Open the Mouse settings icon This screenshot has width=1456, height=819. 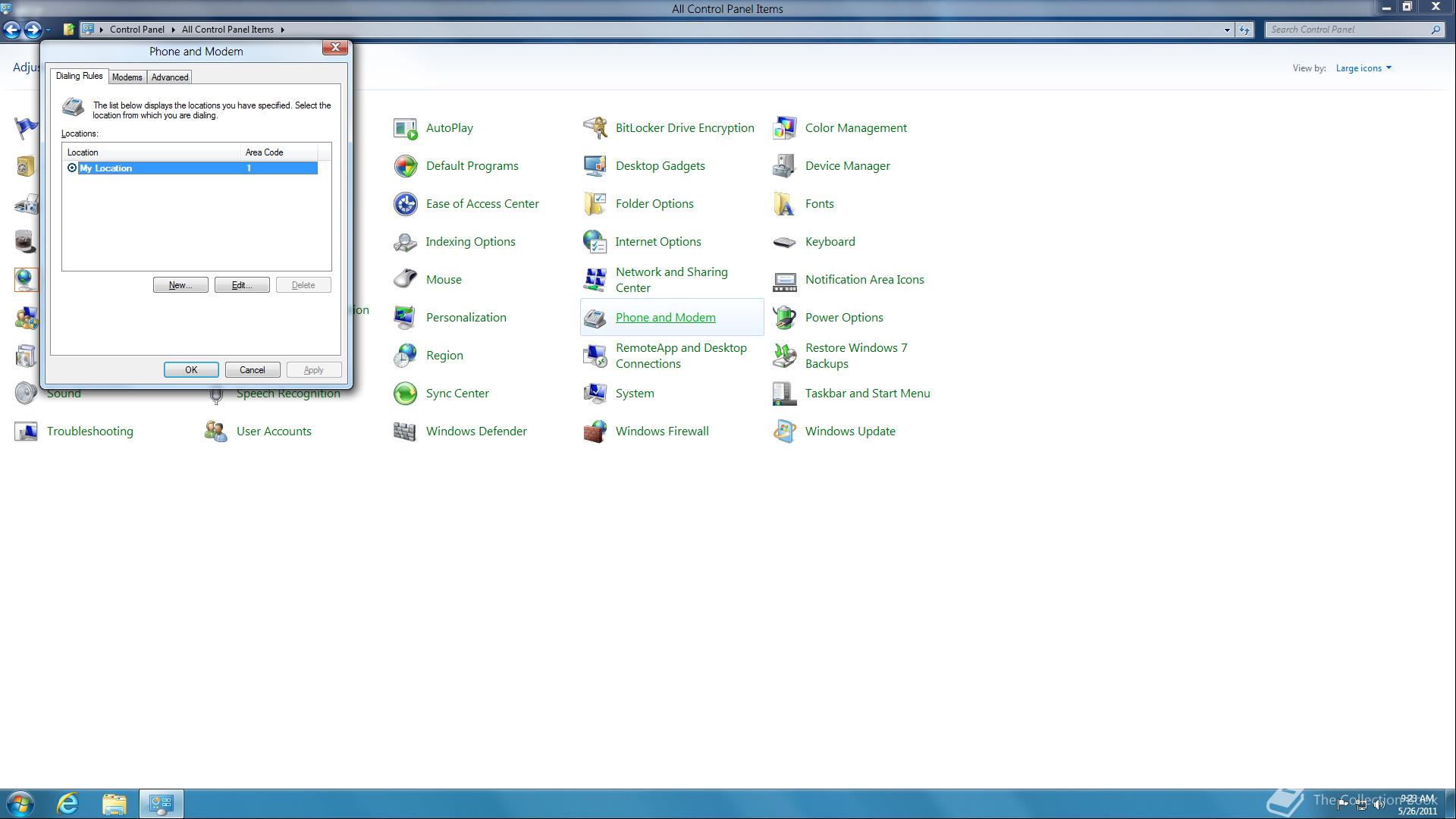coord(405,280)
